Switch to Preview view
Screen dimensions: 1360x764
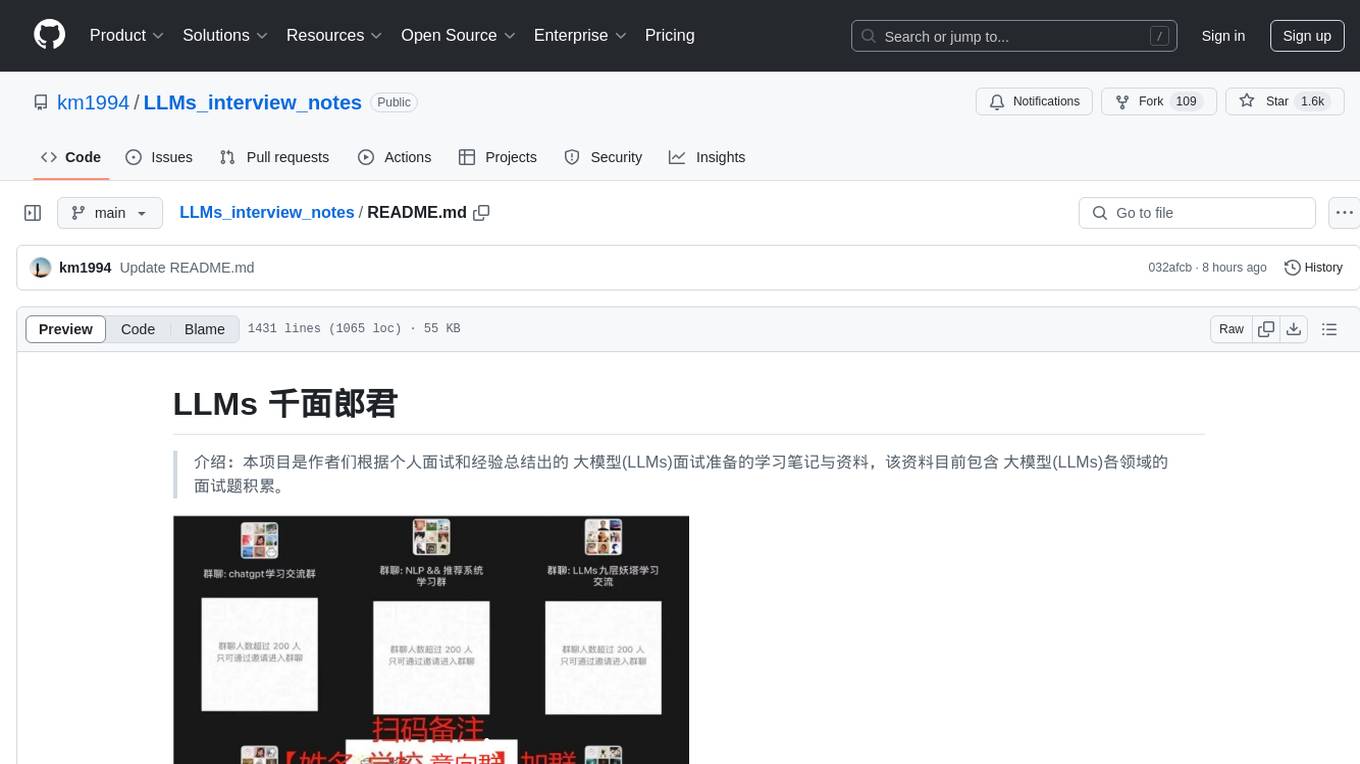[66, 329]
